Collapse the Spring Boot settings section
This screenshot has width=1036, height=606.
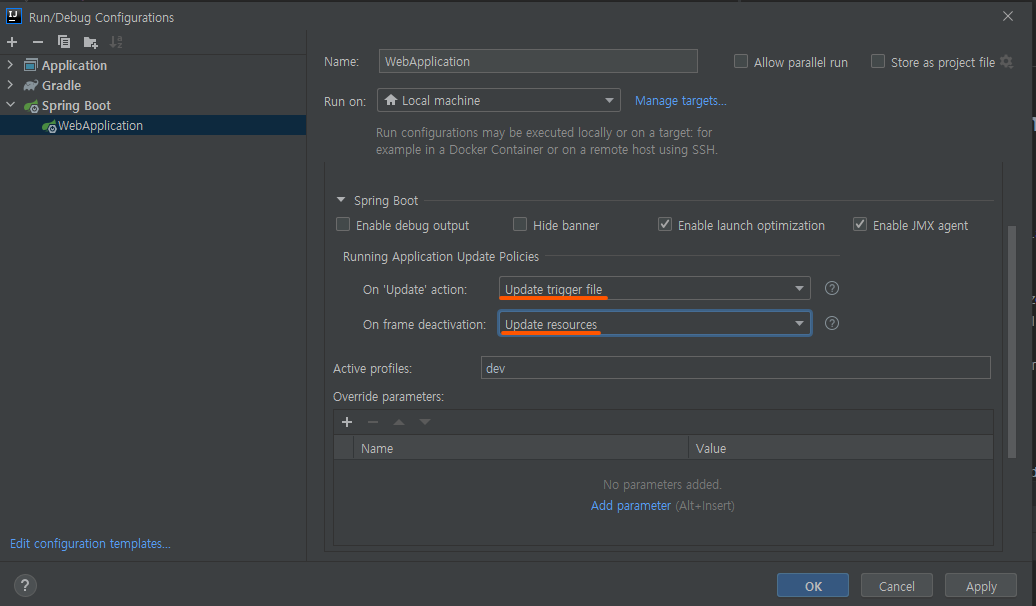(x=341, y=200)
